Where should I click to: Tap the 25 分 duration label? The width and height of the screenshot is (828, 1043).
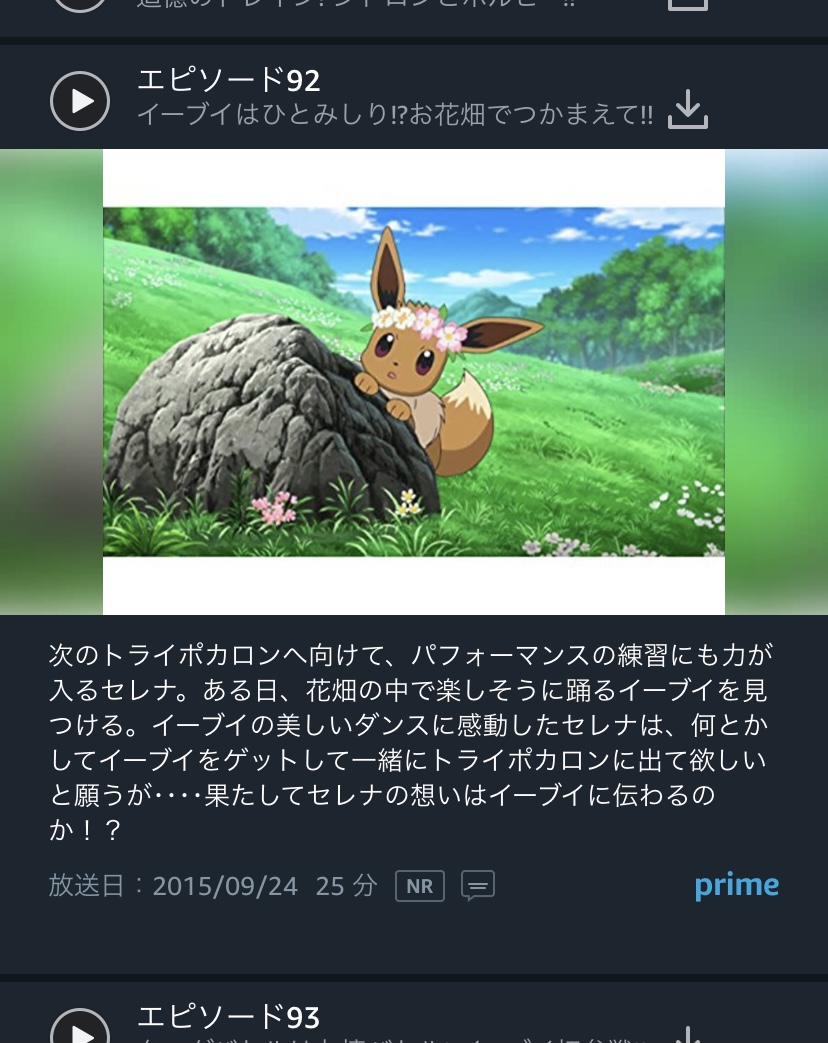point(346,886)
